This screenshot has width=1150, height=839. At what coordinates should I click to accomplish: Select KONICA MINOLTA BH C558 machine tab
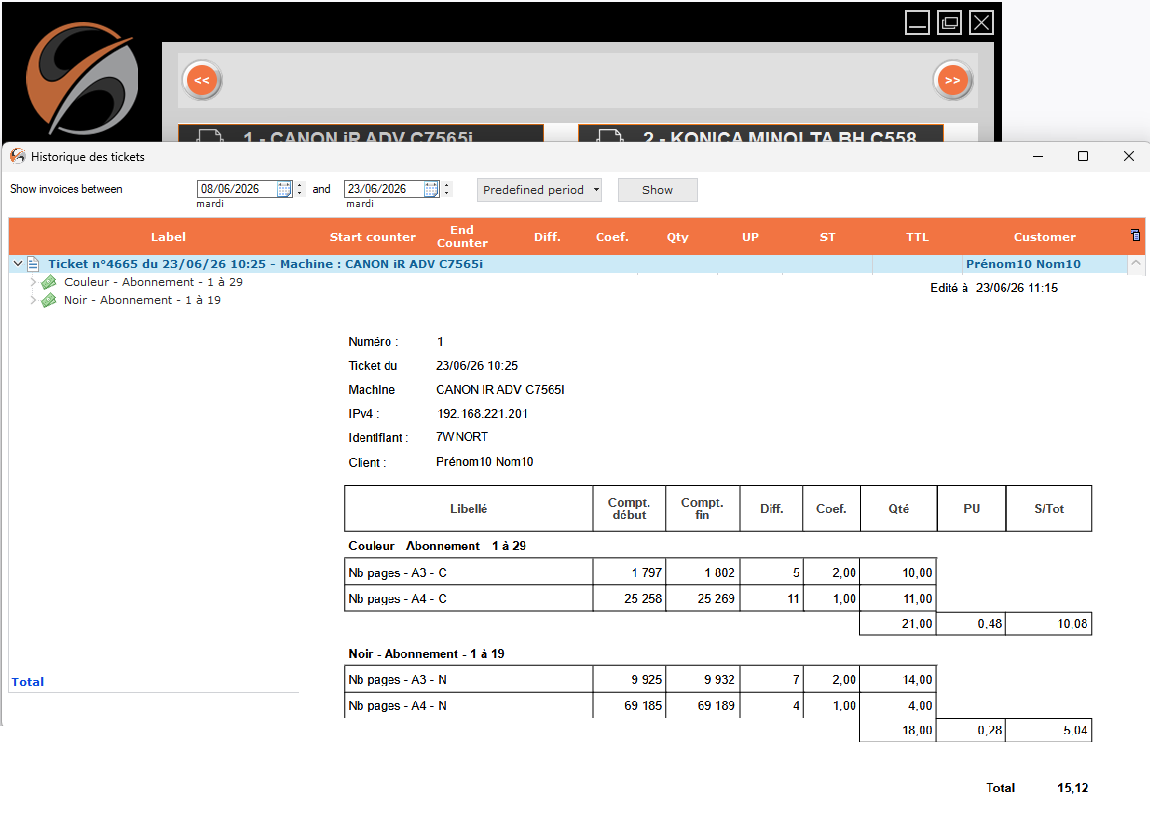coord(761,133)
